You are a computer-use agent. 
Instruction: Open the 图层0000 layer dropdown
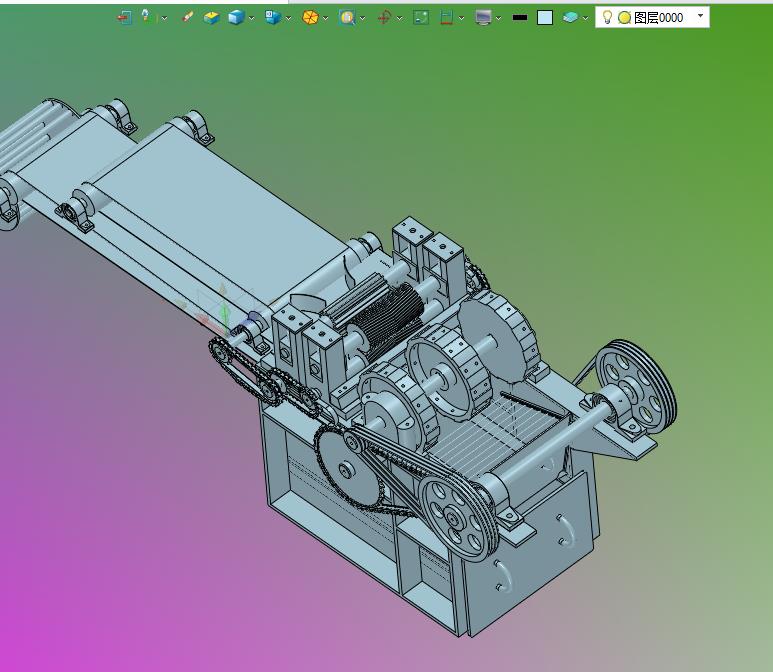pos(700,17)
